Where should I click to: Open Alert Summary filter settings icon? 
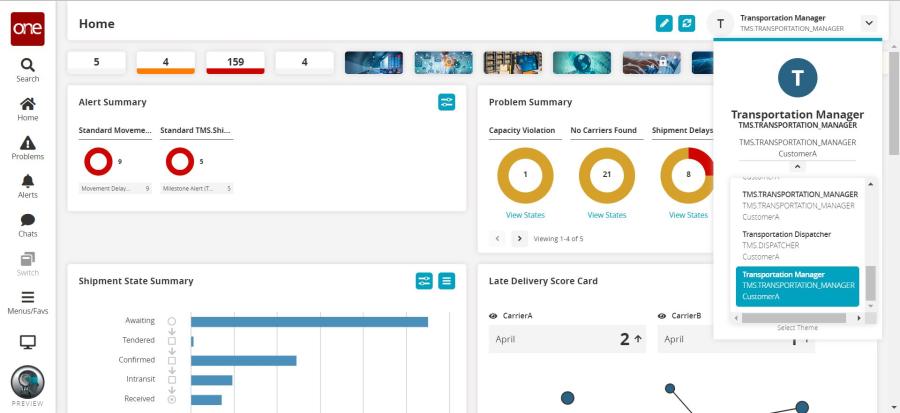click(446, 102)
